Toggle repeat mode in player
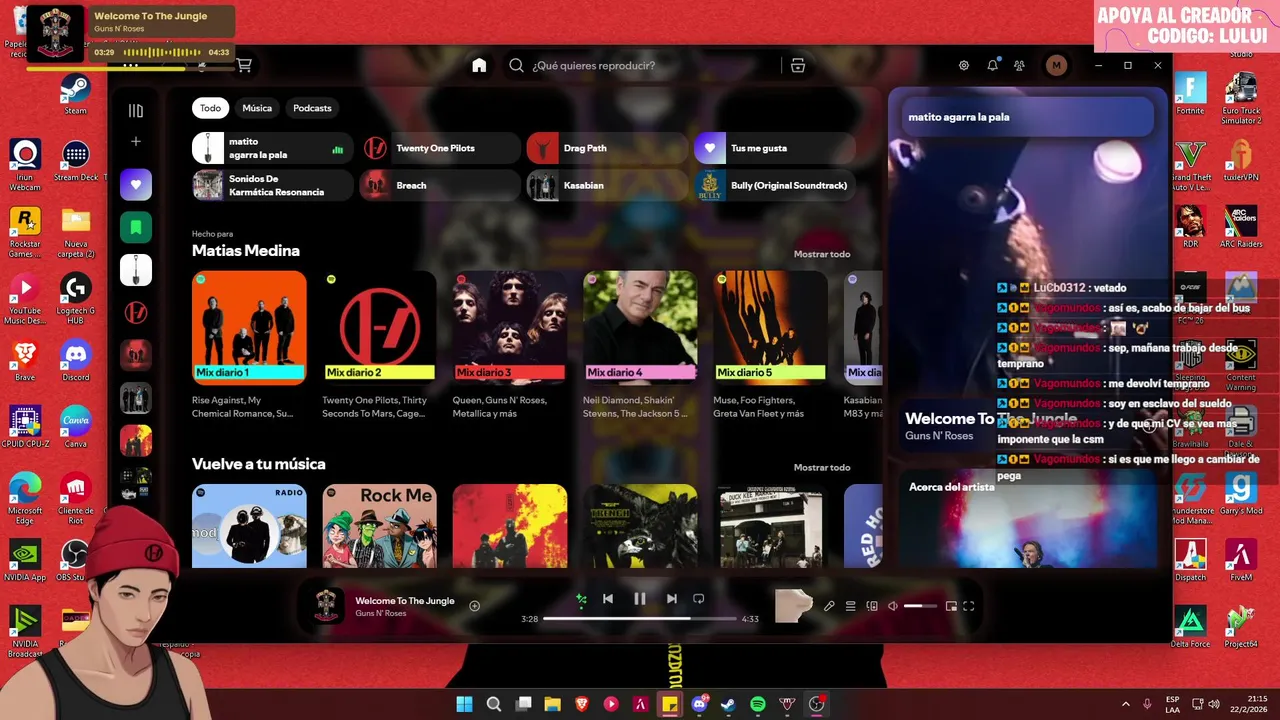Screen dimensions: 1280x720 pos(699,599)
